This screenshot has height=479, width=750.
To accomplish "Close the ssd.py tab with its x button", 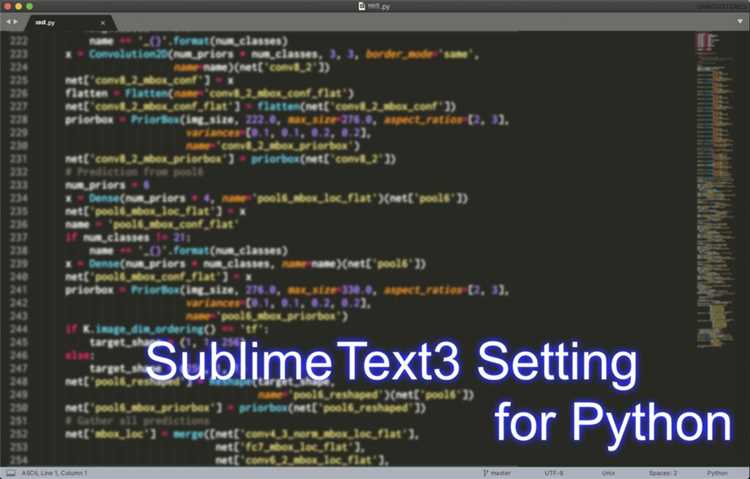I will 102,23.
